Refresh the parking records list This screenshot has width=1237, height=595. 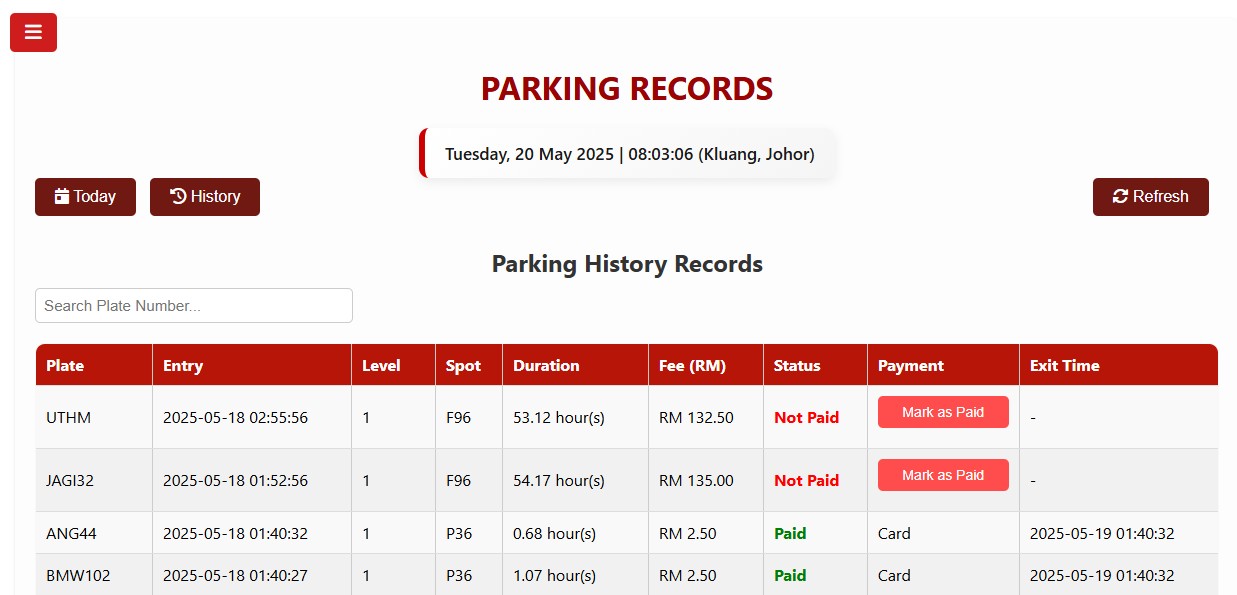coord(1150,197)
